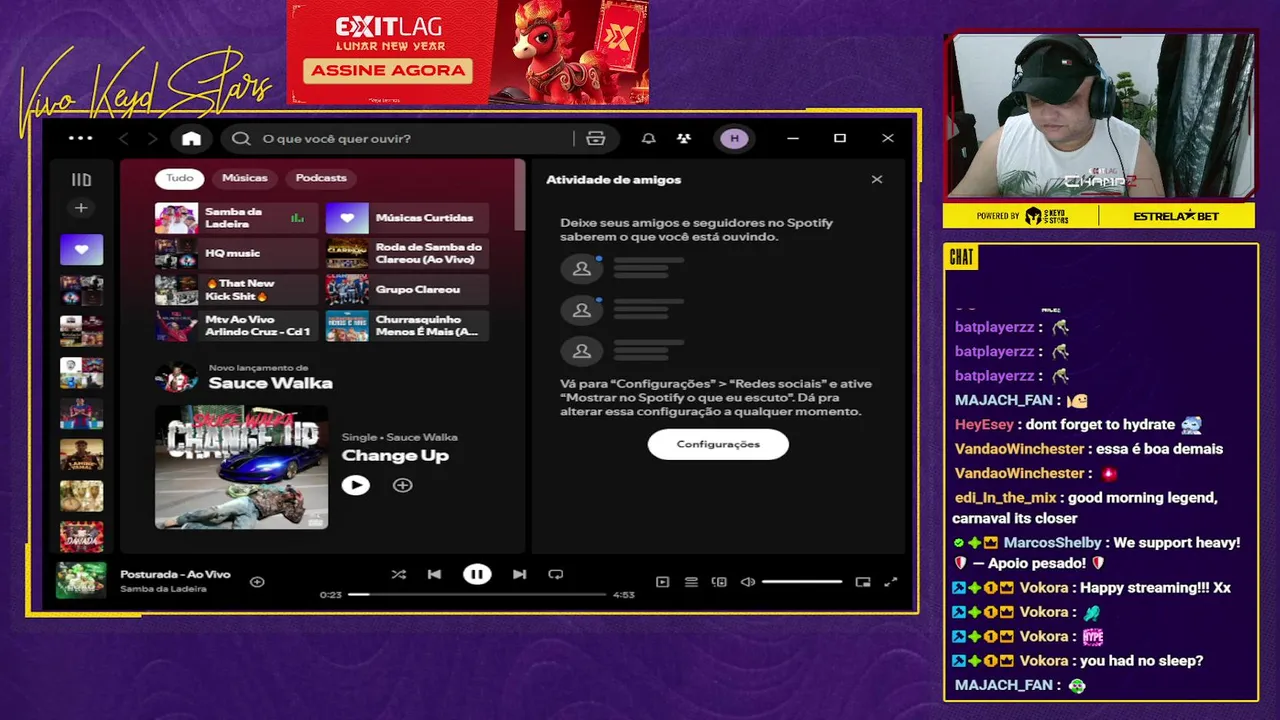Open the mini player

pyautogui.click(x=863, y=582)
